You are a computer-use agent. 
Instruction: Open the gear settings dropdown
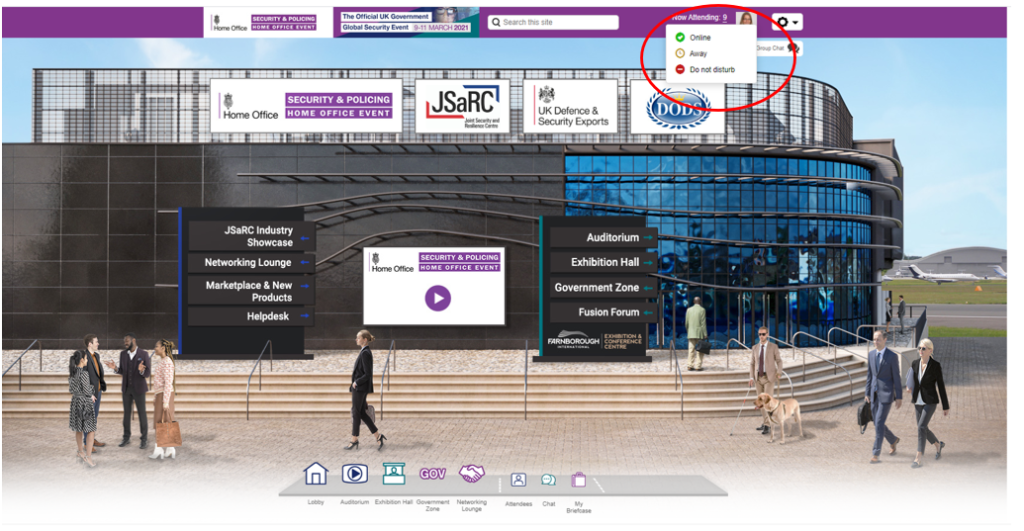coord(787,22)
